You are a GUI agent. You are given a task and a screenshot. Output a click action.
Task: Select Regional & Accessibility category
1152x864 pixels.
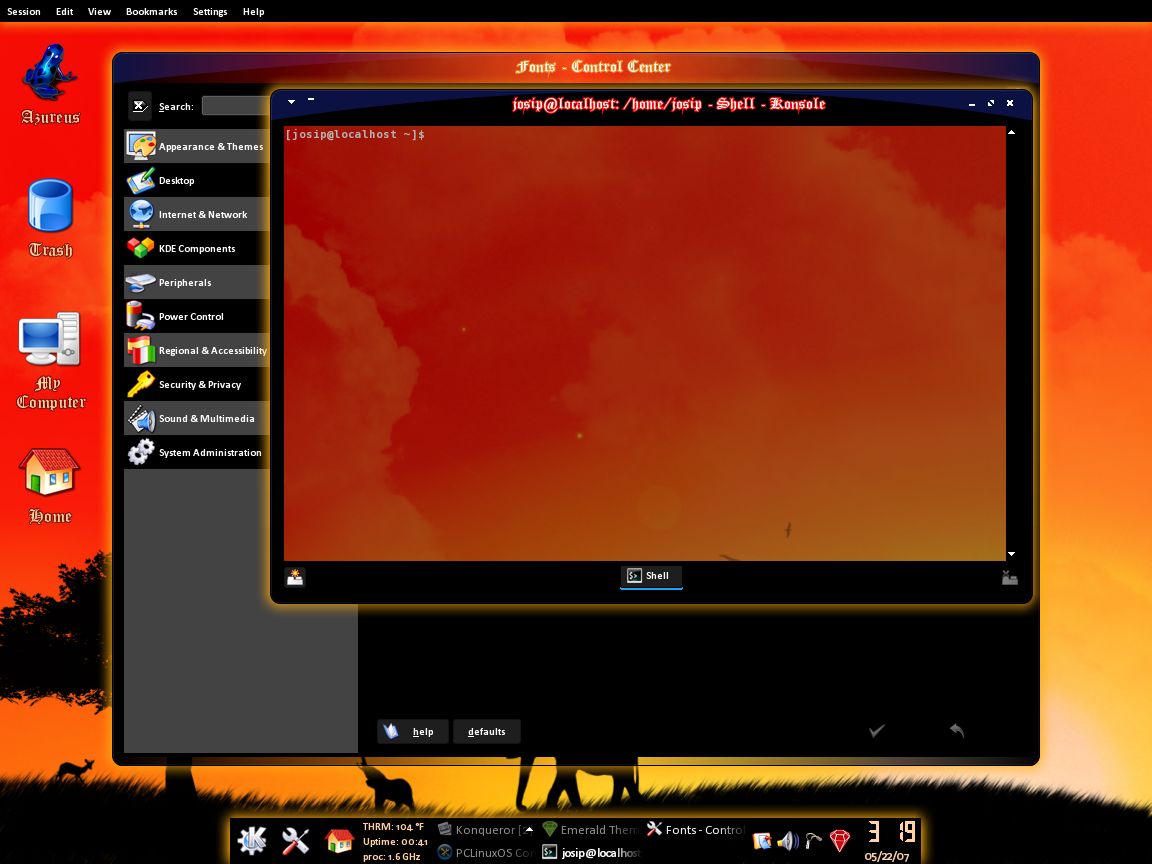197,350
